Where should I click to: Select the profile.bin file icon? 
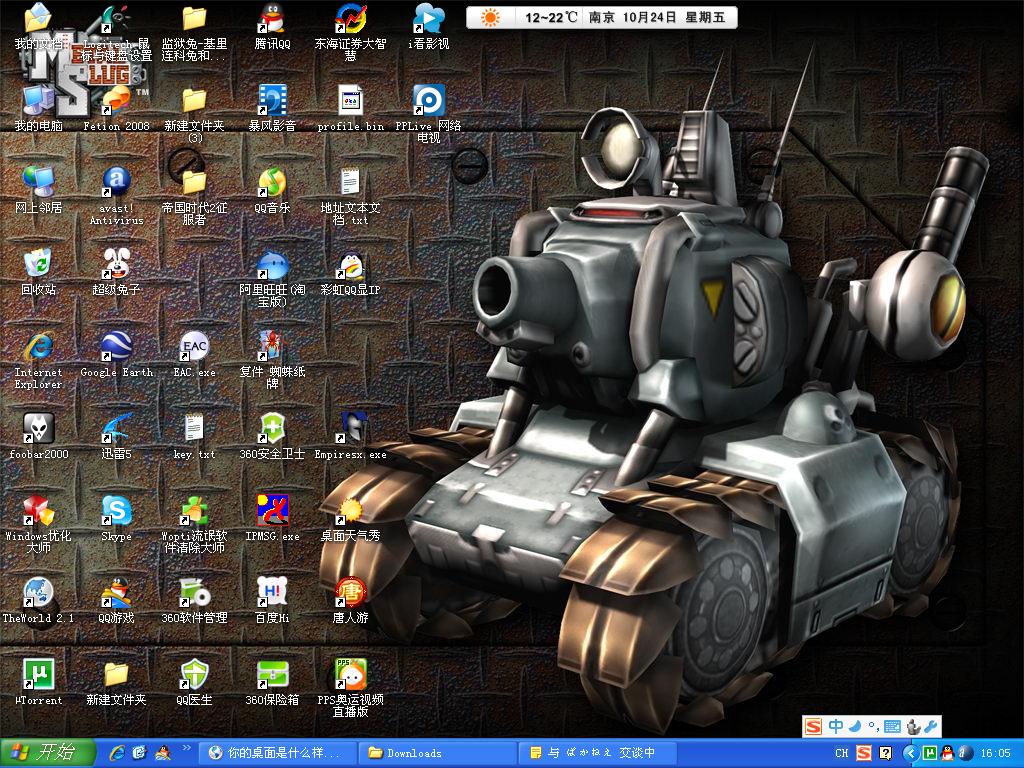pyautogui.click(x=350, y=101)
